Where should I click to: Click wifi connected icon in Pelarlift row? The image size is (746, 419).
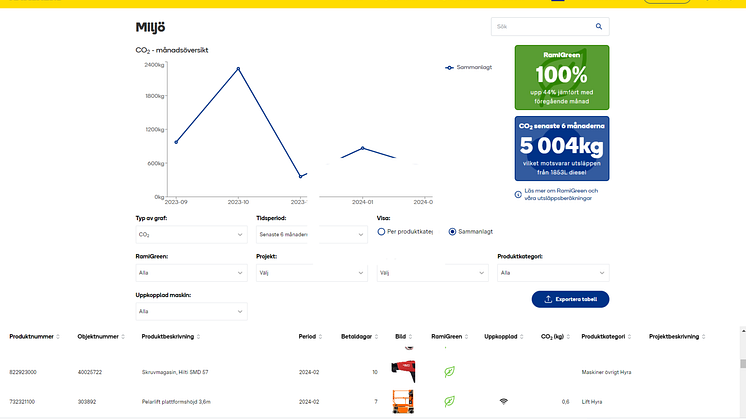pos(503,401)
